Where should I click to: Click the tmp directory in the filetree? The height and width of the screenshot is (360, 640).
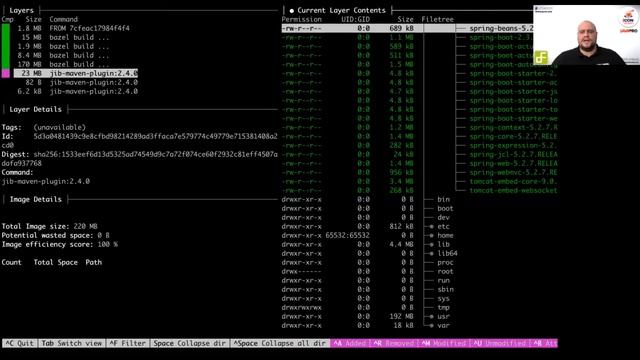[443, 307]
